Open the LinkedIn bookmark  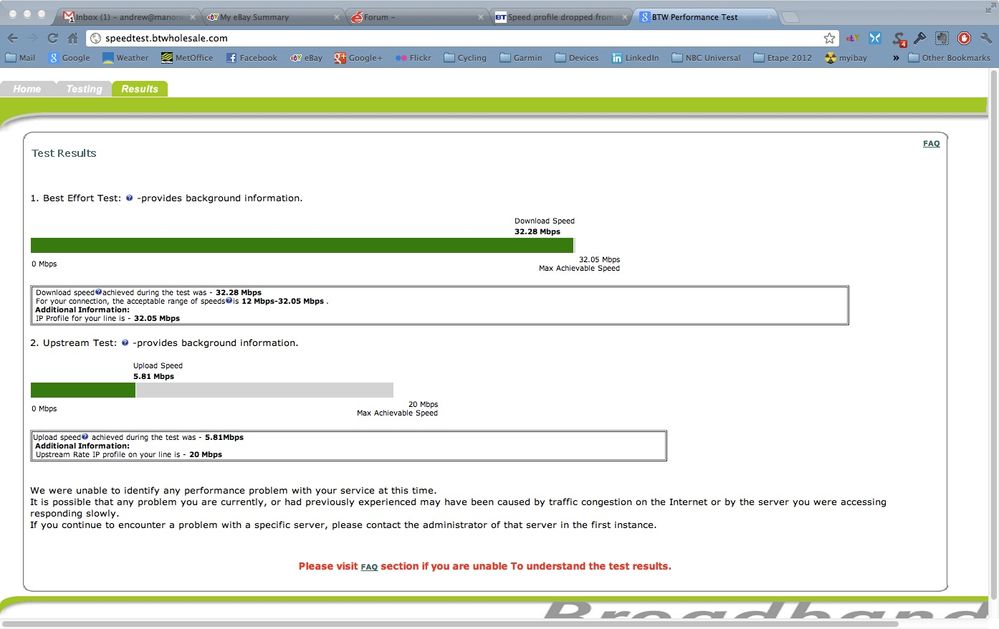pos(635,57)
